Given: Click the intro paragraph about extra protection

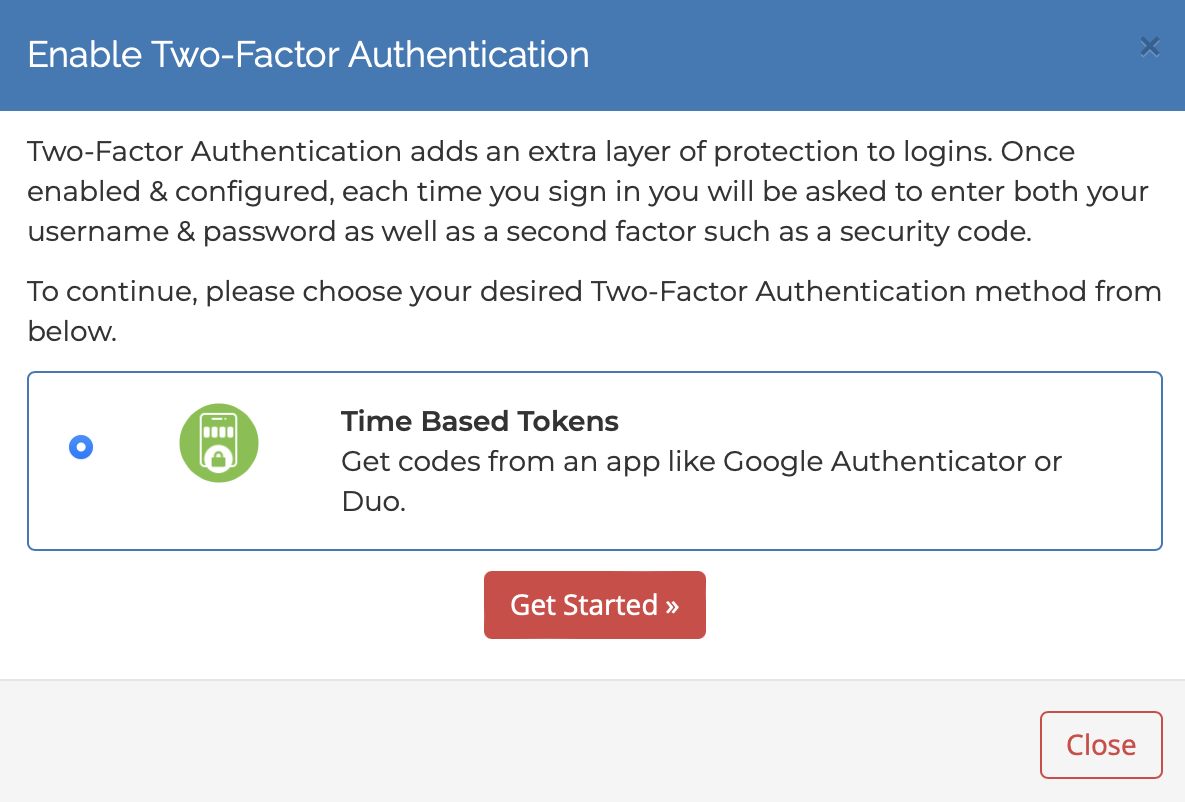Looking at the screenshot, I should pos(588,191).
